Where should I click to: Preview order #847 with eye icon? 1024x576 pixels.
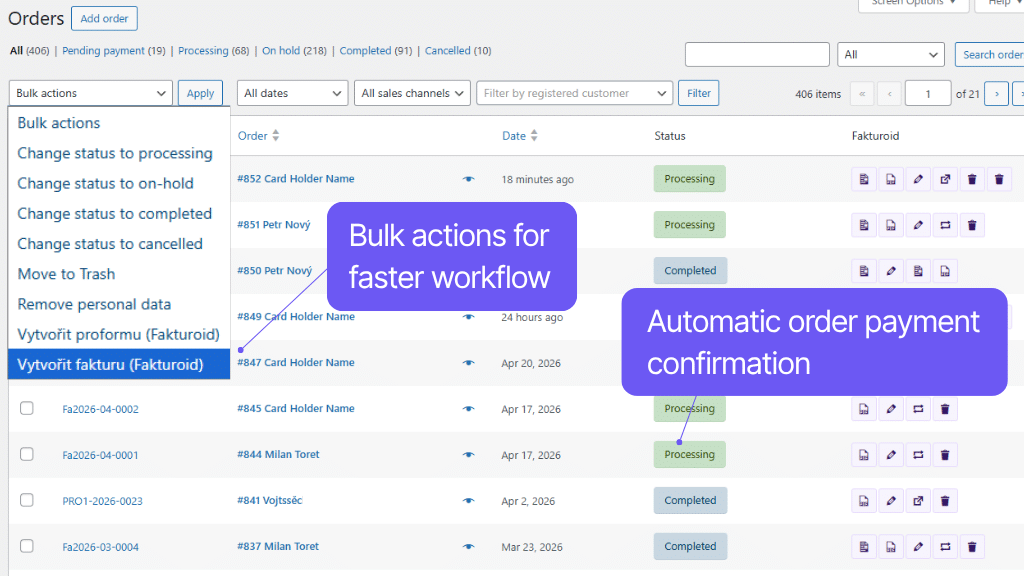click(x=468, y=363)
